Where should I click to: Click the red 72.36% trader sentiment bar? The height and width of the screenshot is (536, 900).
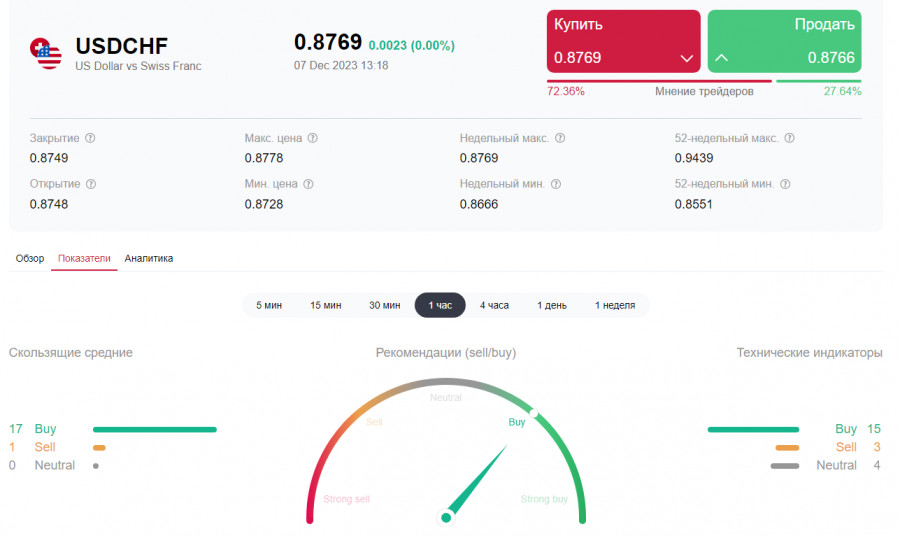(x=659, y=81)
